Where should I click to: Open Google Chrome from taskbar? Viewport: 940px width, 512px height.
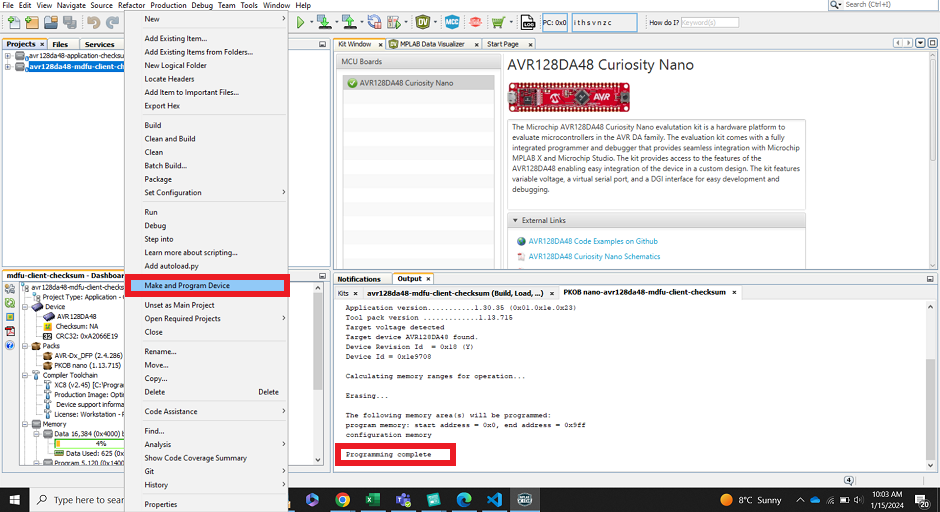coord(342,499)
